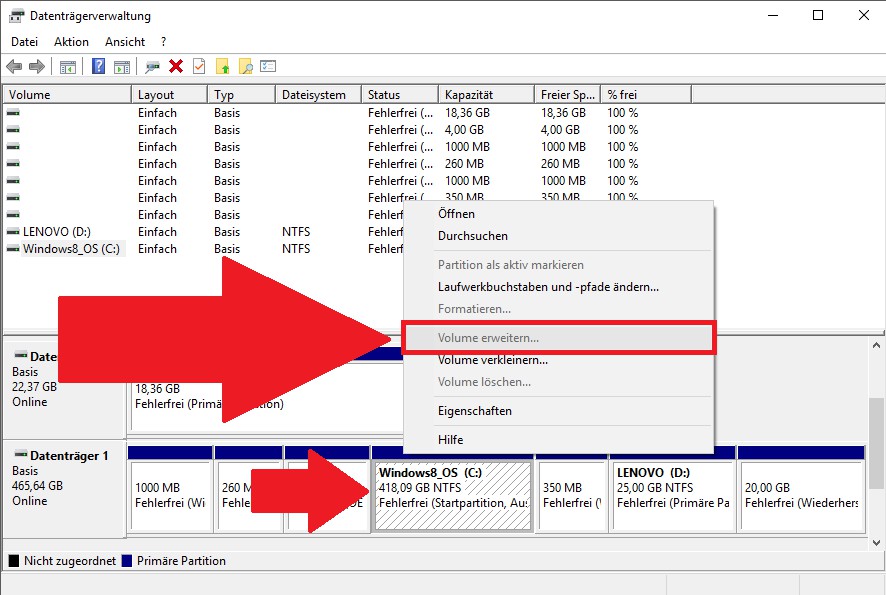
Task: Click Öffnen in the context menu
Action: point(456,214)
